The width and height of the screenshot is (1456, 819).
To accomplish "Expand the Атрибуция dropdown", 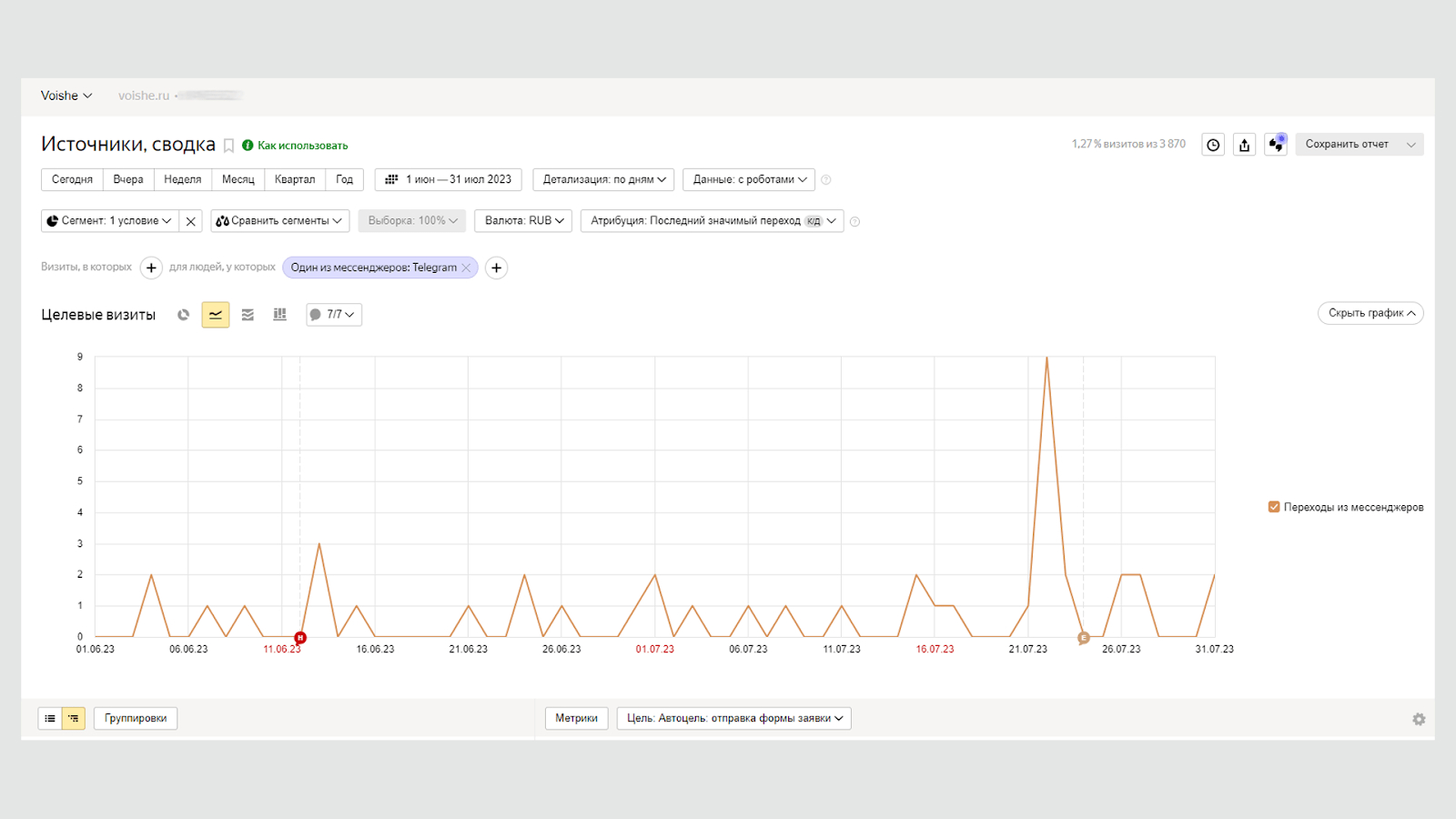I will pyautogui.click(x=712, y=221).
